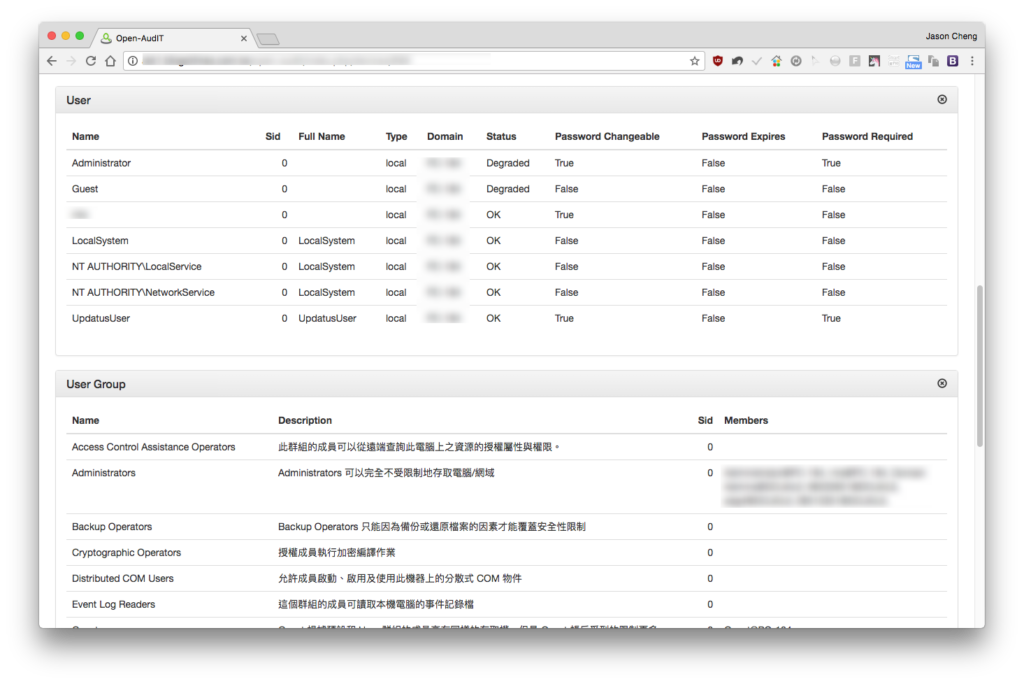Click the uBlock Origin shield extension icon

pyautogui.click(x=717, y=61)
